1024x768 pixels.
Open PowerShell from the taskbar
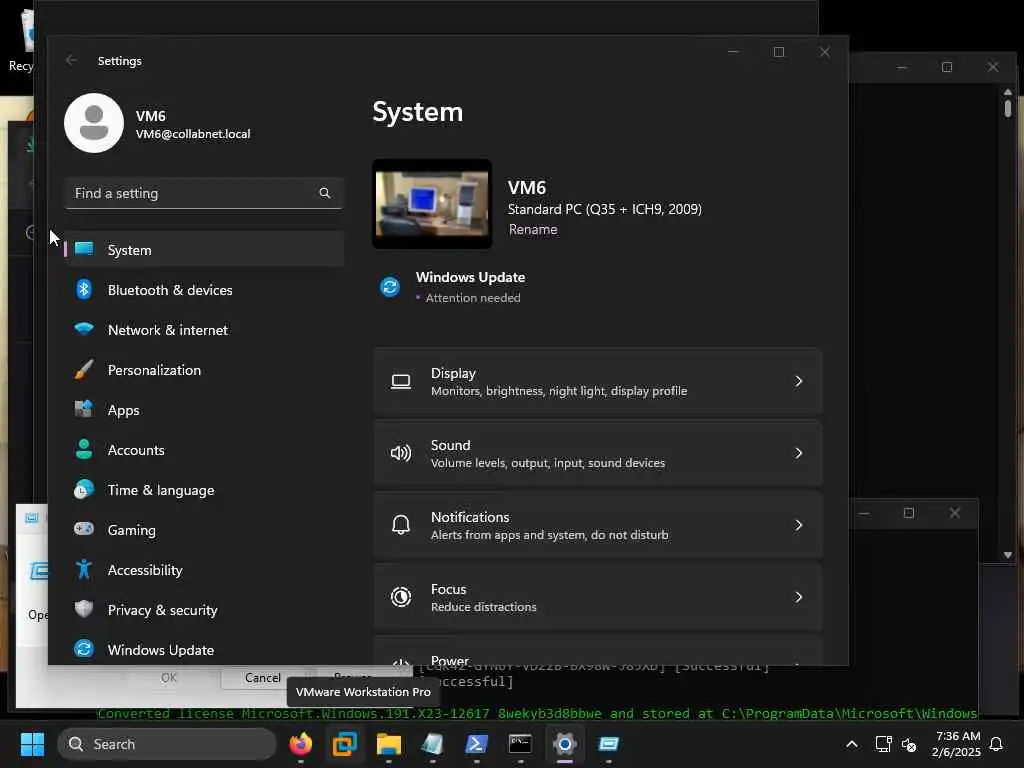pyautogui.click(x=476, y=744)
